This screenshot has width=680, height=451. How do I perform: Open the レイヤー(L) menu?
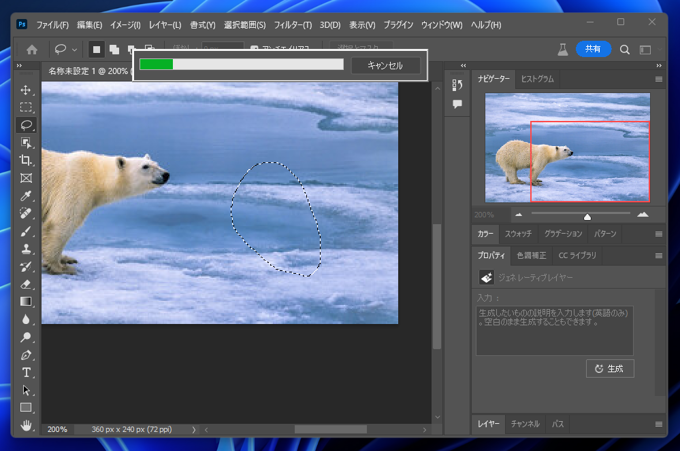point(165,25)
